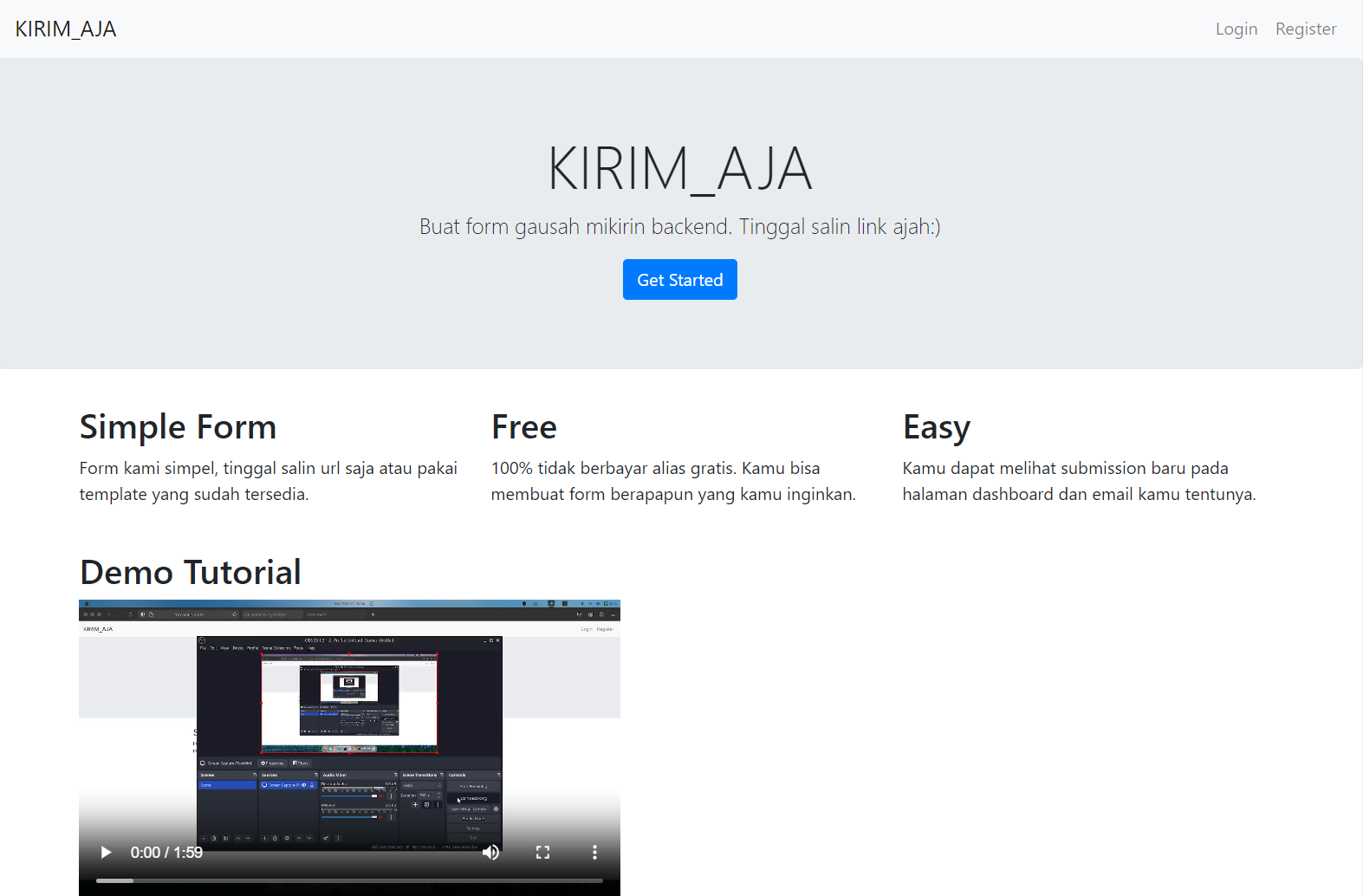This screenshot has width=1363, height=896.
Task: Click the tagline 'Buat form gausah mikirin backend'
Action: point(576,227)
